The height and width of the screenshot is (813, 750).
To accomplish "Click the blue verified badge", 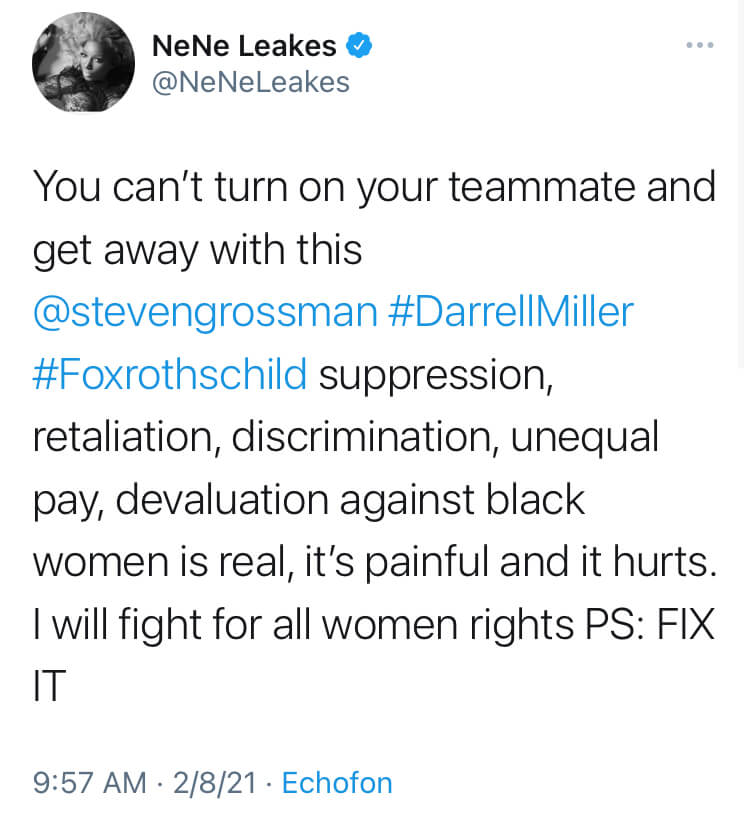I will [359, 45].
